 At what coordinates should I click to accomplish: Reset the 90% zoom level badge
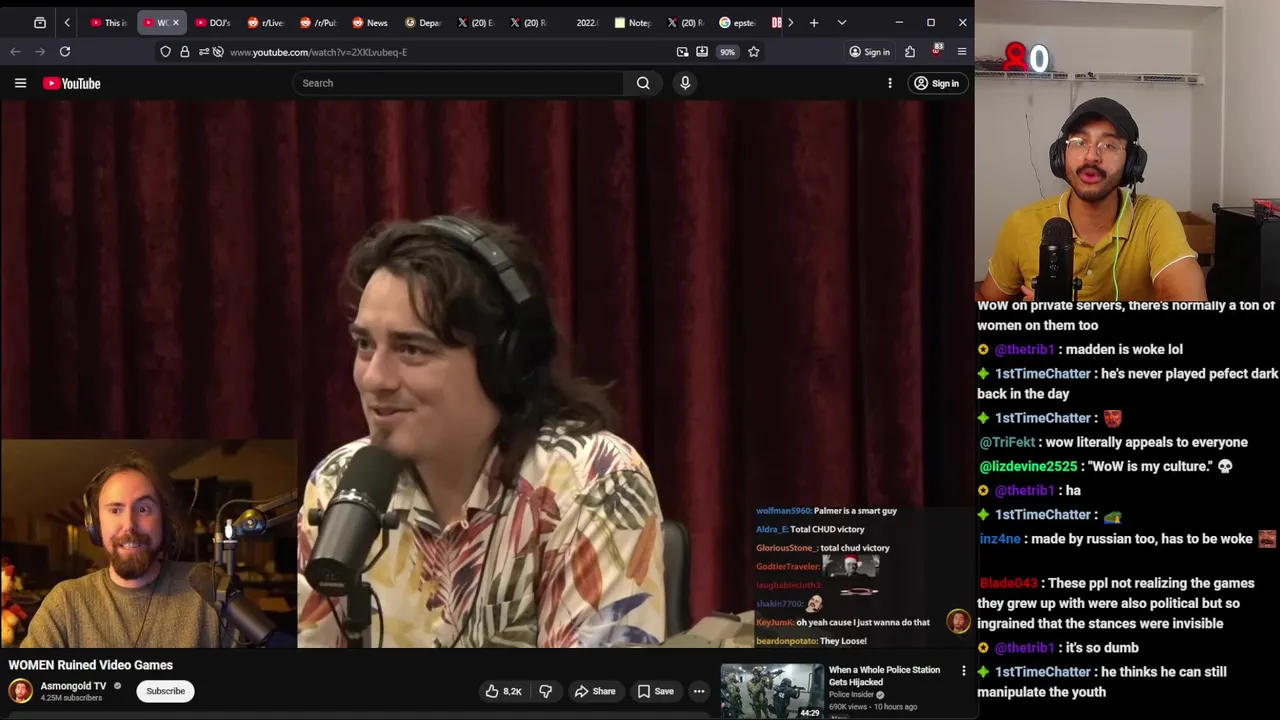point(727,52)
